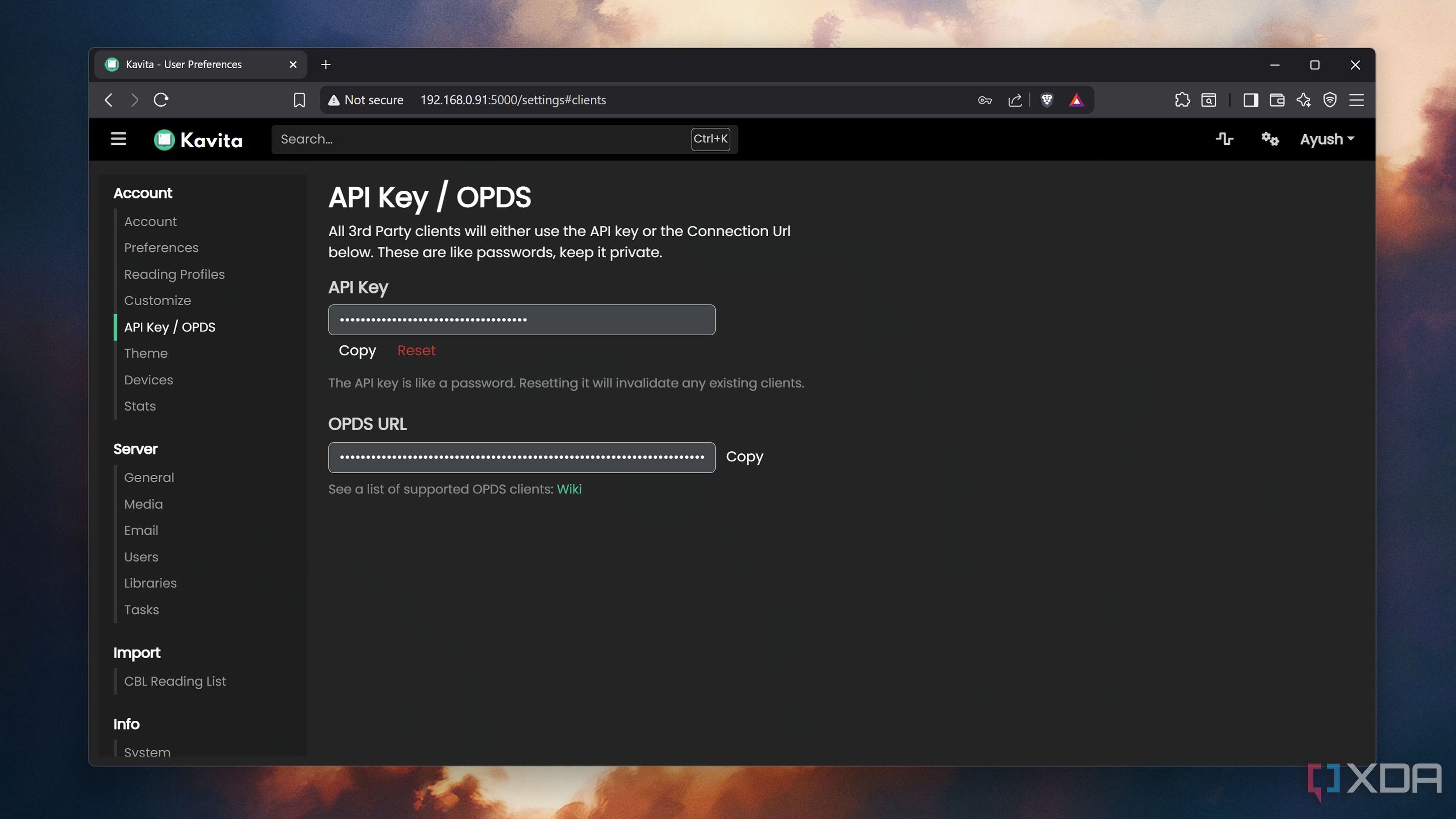Go back with the browser back arrow

109,100
